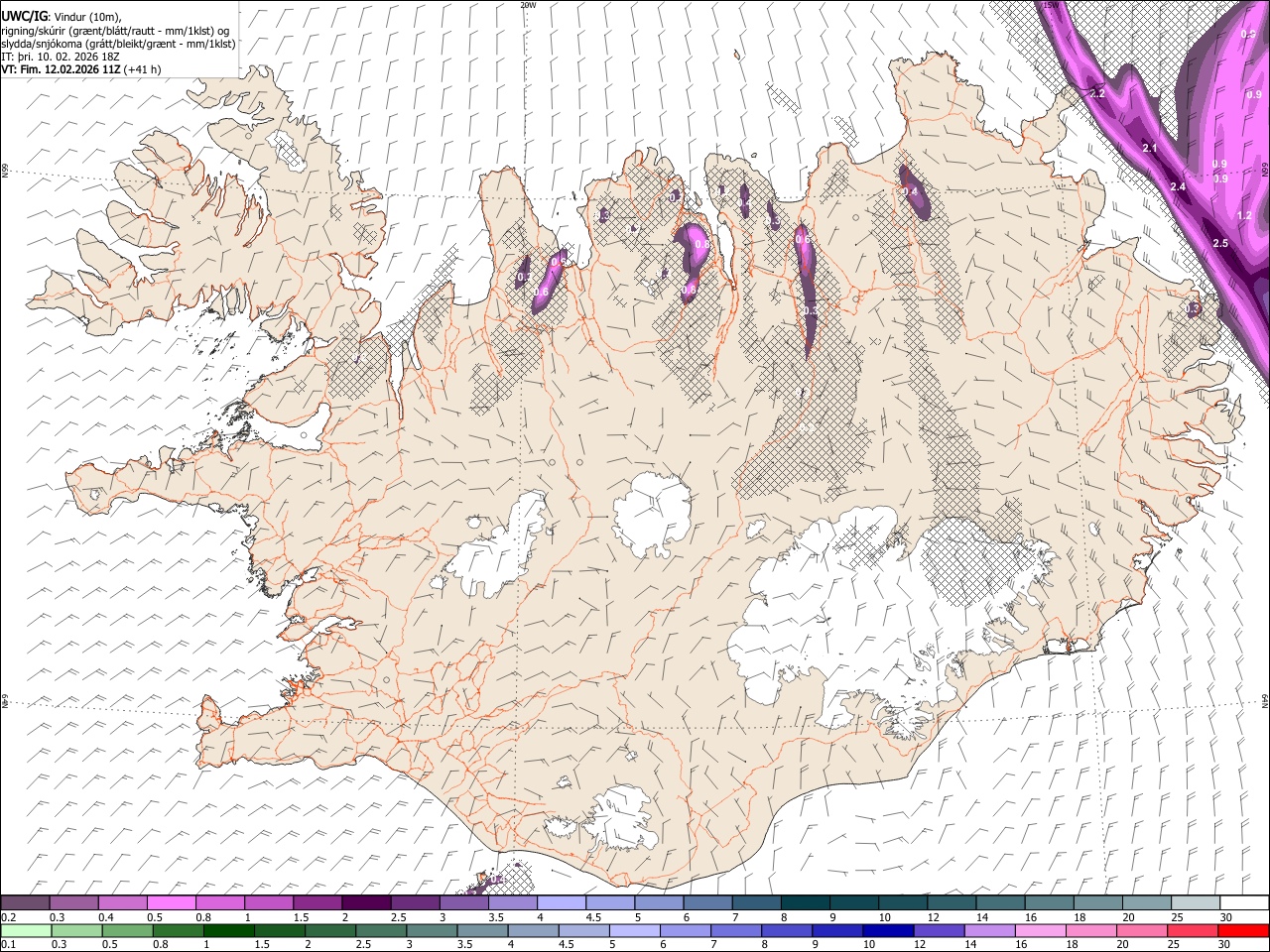Click the 'slydda/snjókoma (grátt/bleikt/grænt' description line

[x=118, y=44]
